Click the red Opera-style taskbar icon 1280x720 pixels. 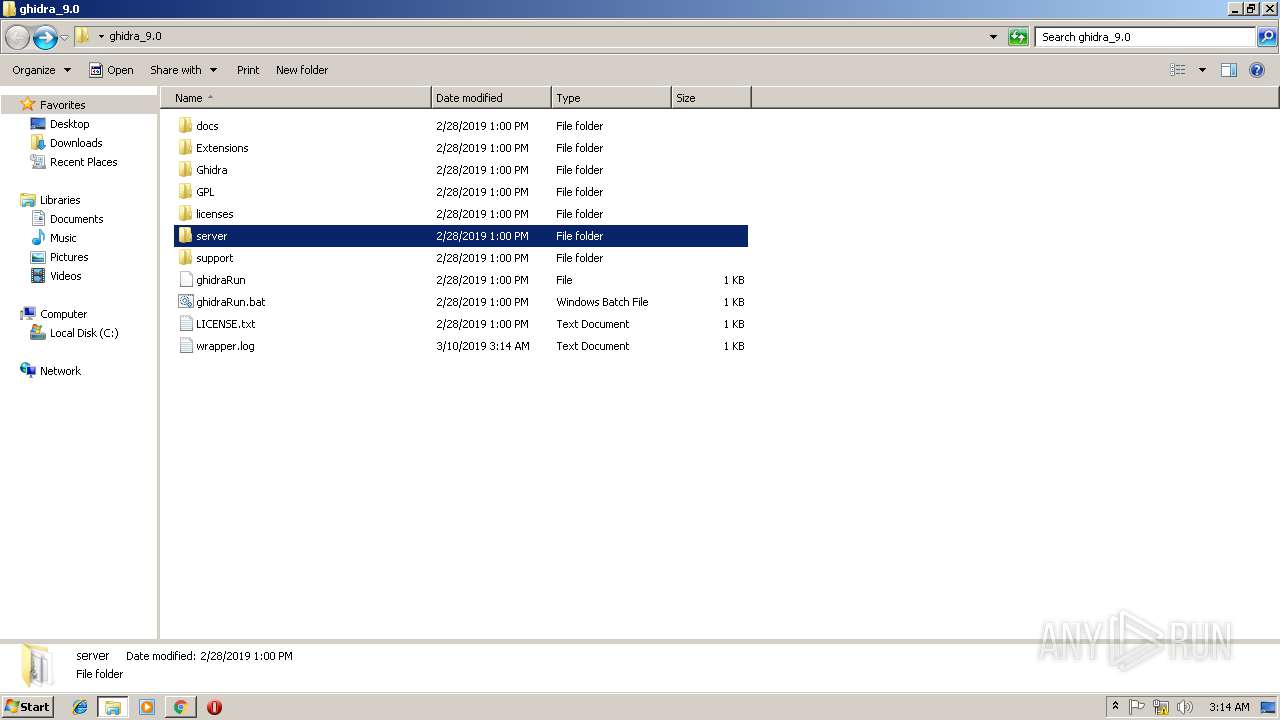pyautogui.click(x=214, y=707)
